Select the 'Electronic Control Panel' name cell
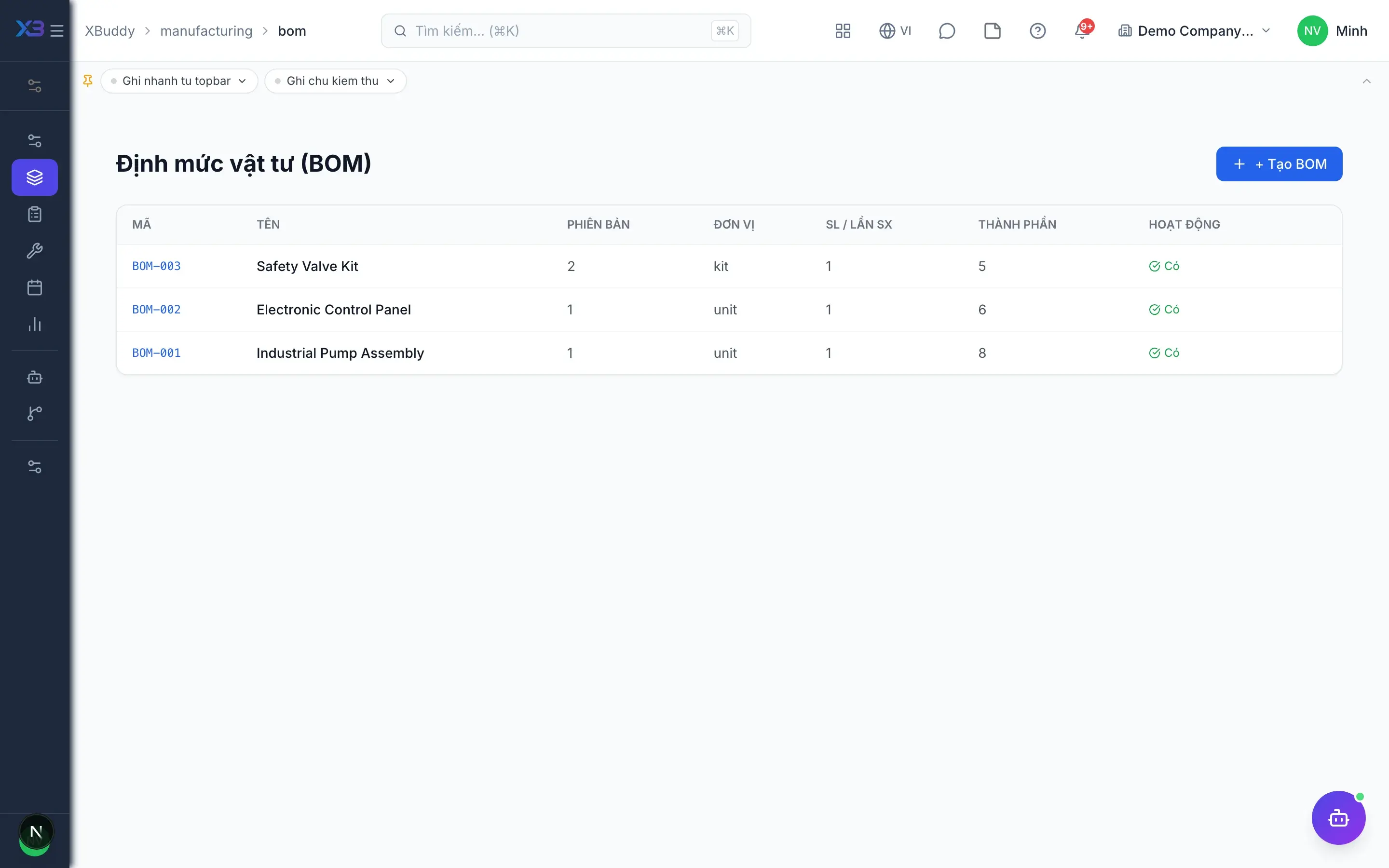 tap(333, 310)
